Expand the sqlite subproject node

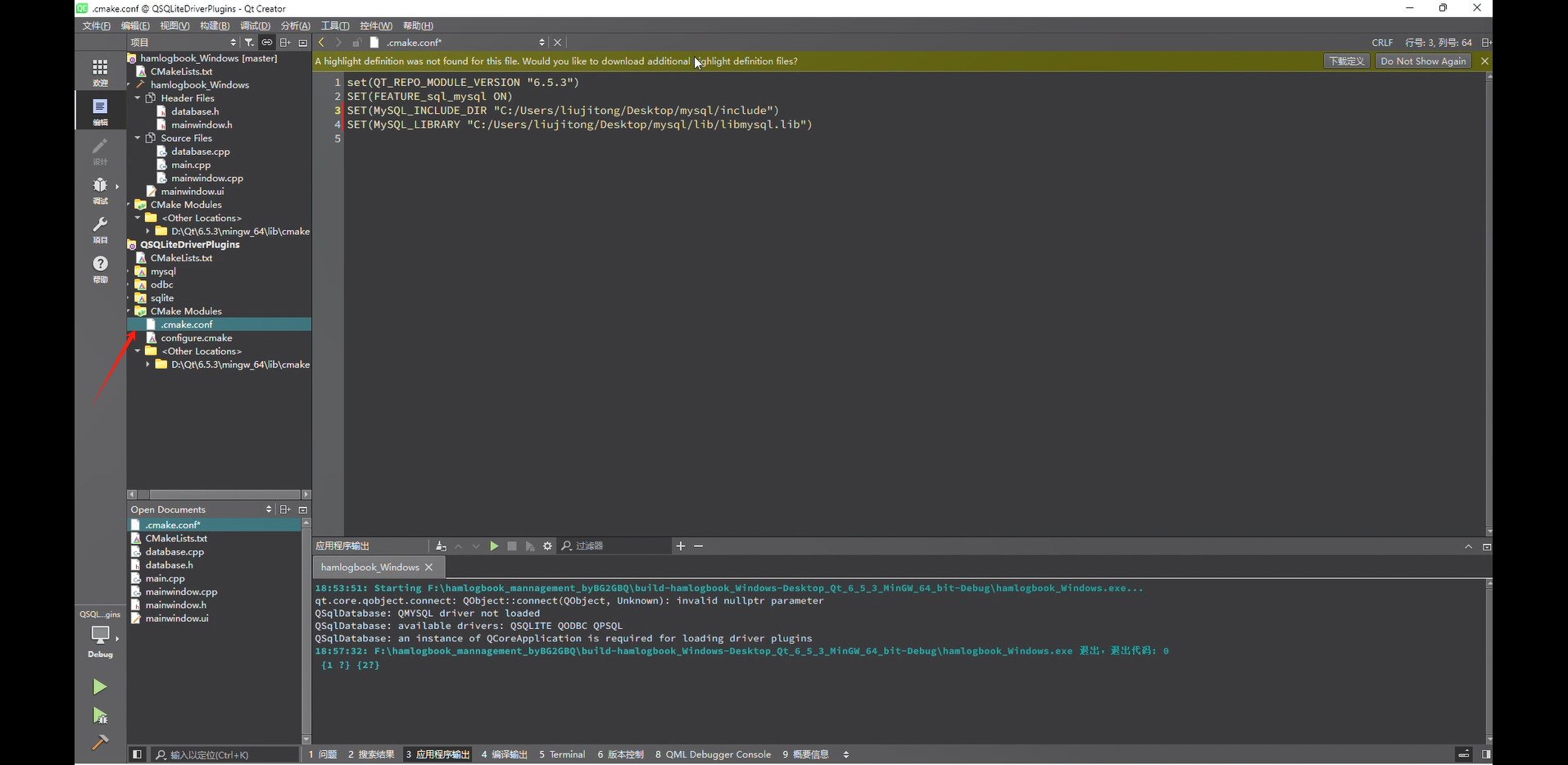click(x=129, y=298)
